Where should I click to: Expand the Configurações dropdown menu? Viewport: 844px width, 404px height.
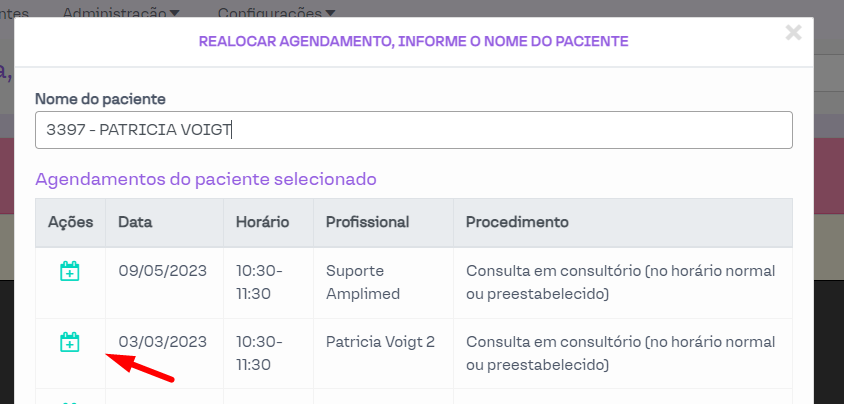276,13
